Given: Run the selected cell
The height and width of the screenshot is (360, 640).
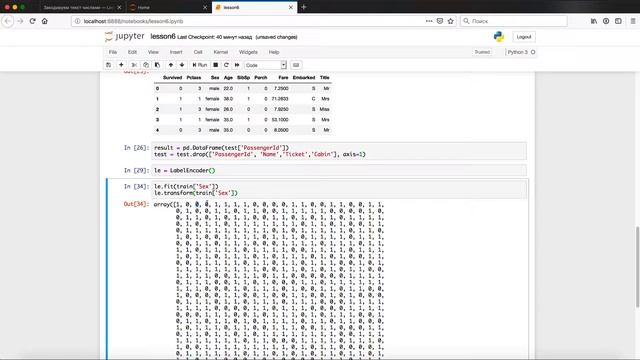Looking at the screenshot, I should click(x=200, y=65).
